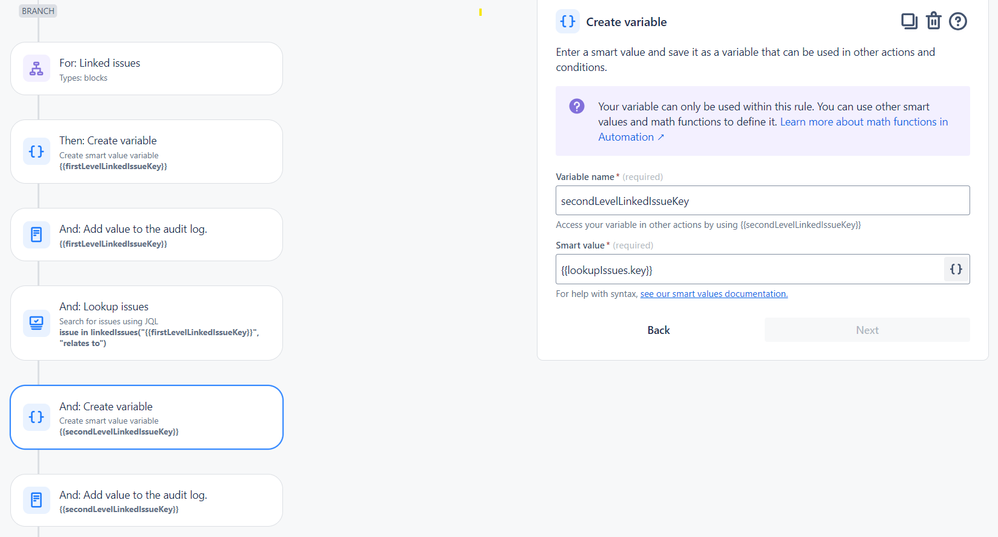The width and height of the screenshot is (998, 537).
Task: Click into the Variable name field
Action: (x=763, y=200)
